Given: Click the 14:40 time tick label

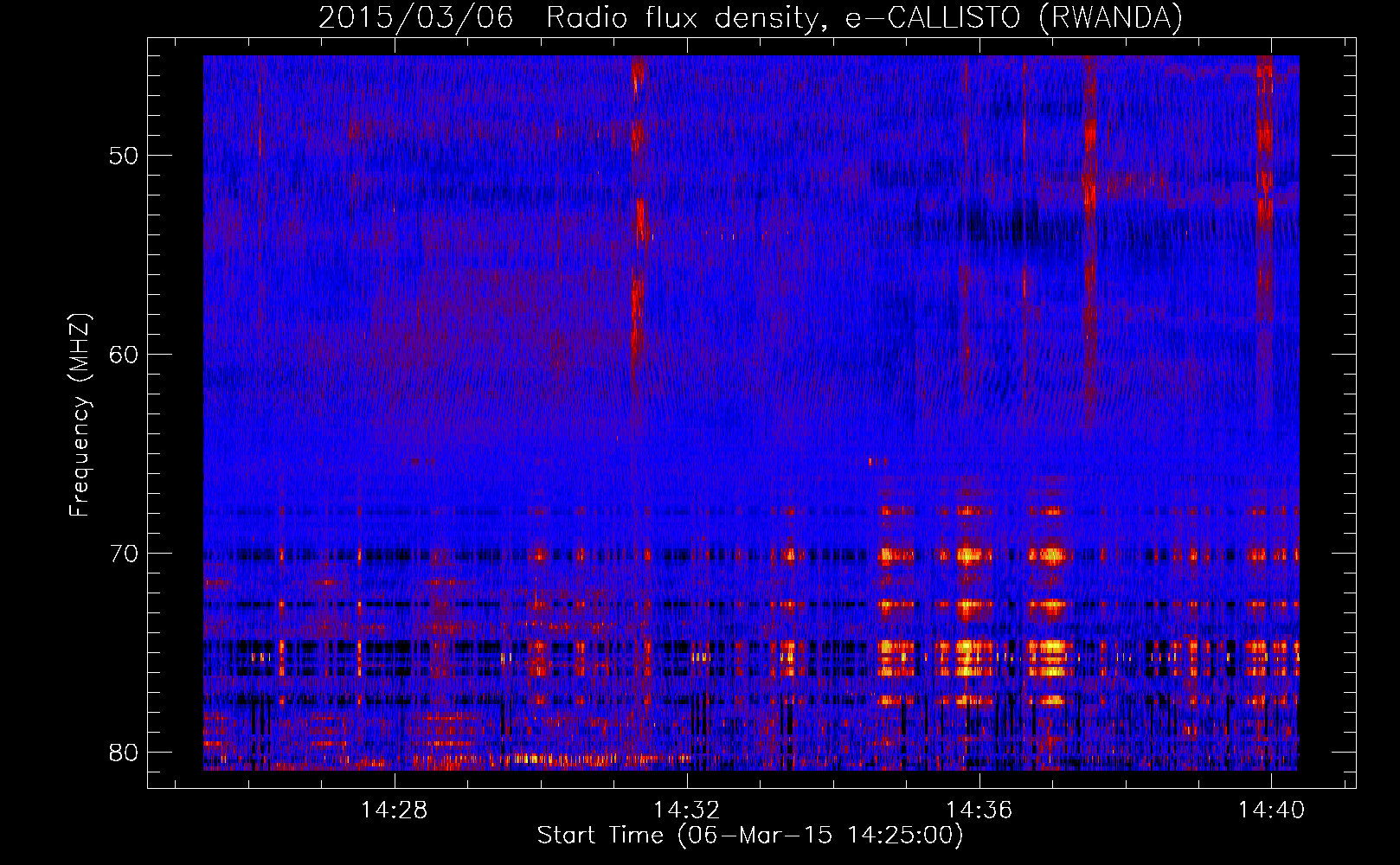Looking at the screenshot, I should tap(1271, 811).
